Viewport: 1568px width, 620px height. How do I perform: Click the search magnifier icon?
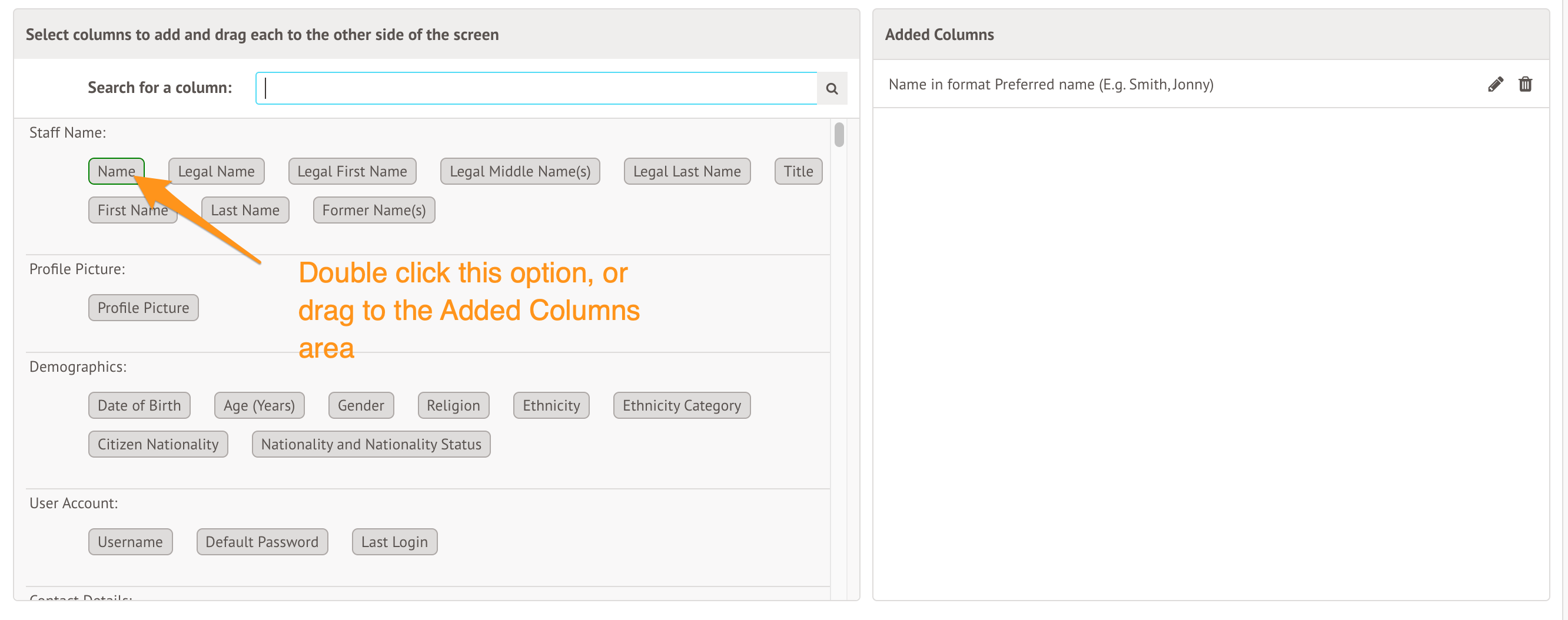tap(832, 89)
